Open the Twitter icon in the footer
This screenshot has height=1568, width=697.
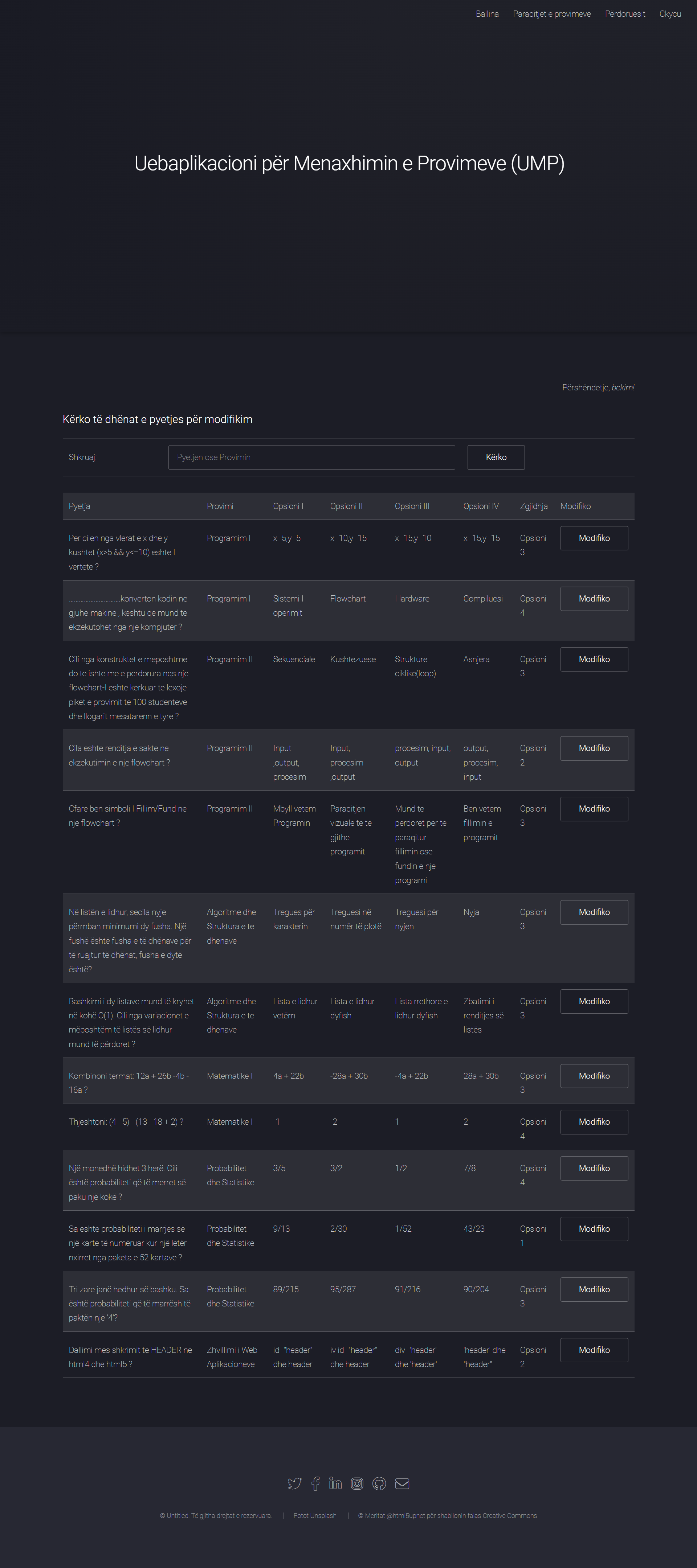point(295,1483)
